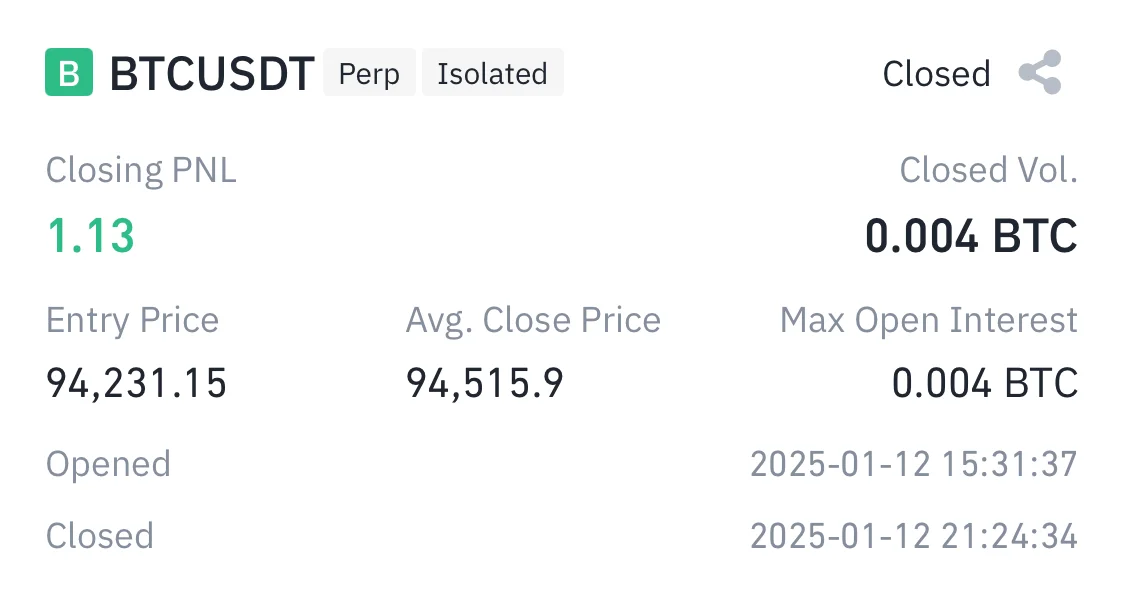The image size is (1125, 593).
Task: Click the Max Open Interest label
Action: 928,320
